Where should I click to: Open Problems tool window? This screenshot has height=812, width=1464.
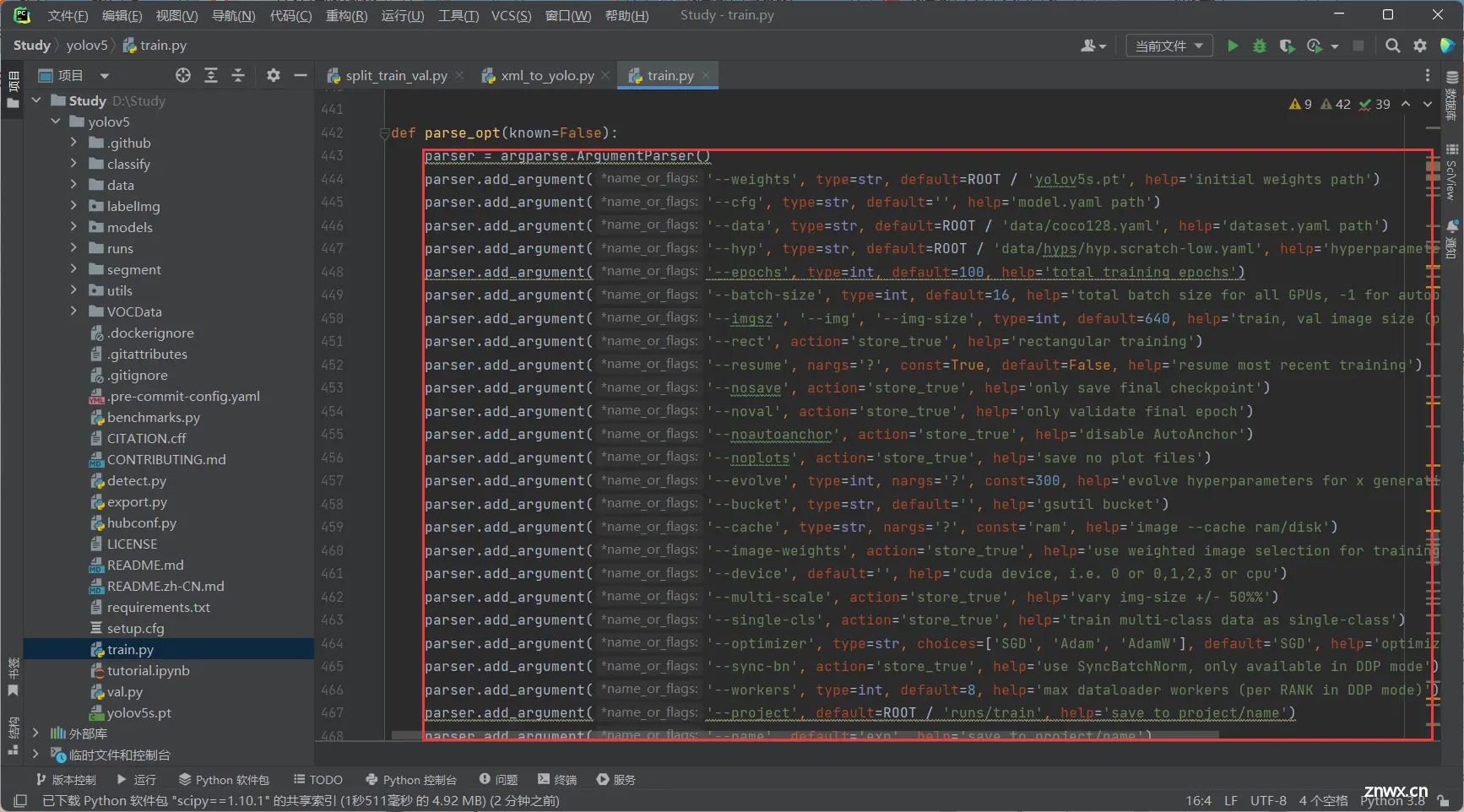(498, 780)
